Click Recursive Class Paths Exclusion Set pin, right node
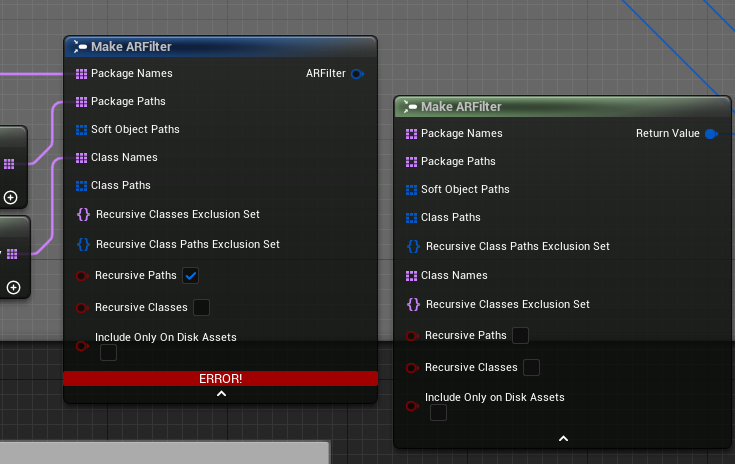 point(413,247)
